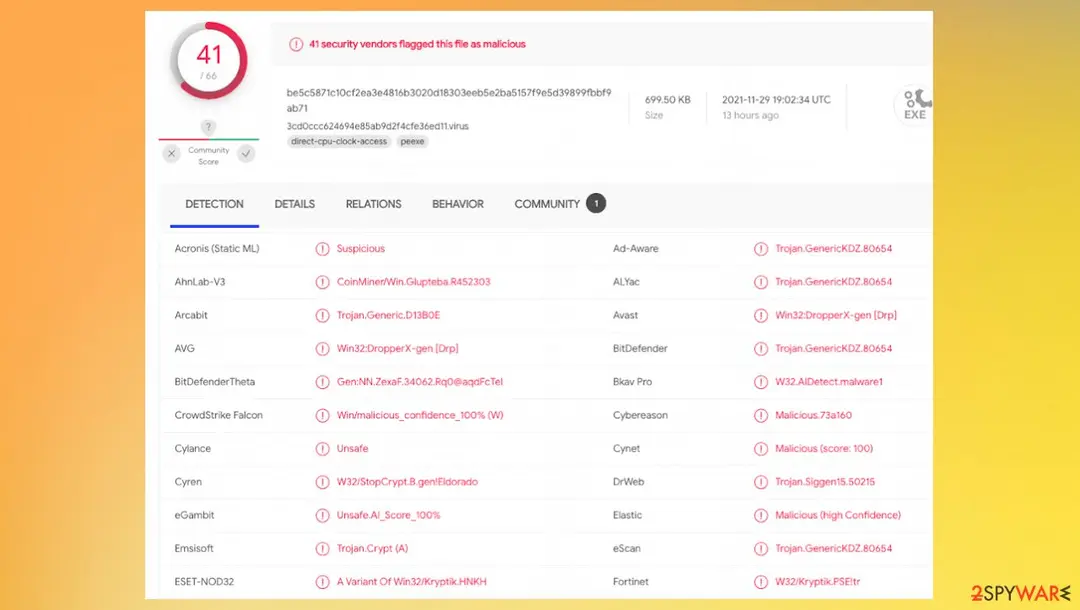This screenshot has width=1080, height=610.
Task: Click the W32/Kryptik.PSE!tr result
Action: point(818,582)
